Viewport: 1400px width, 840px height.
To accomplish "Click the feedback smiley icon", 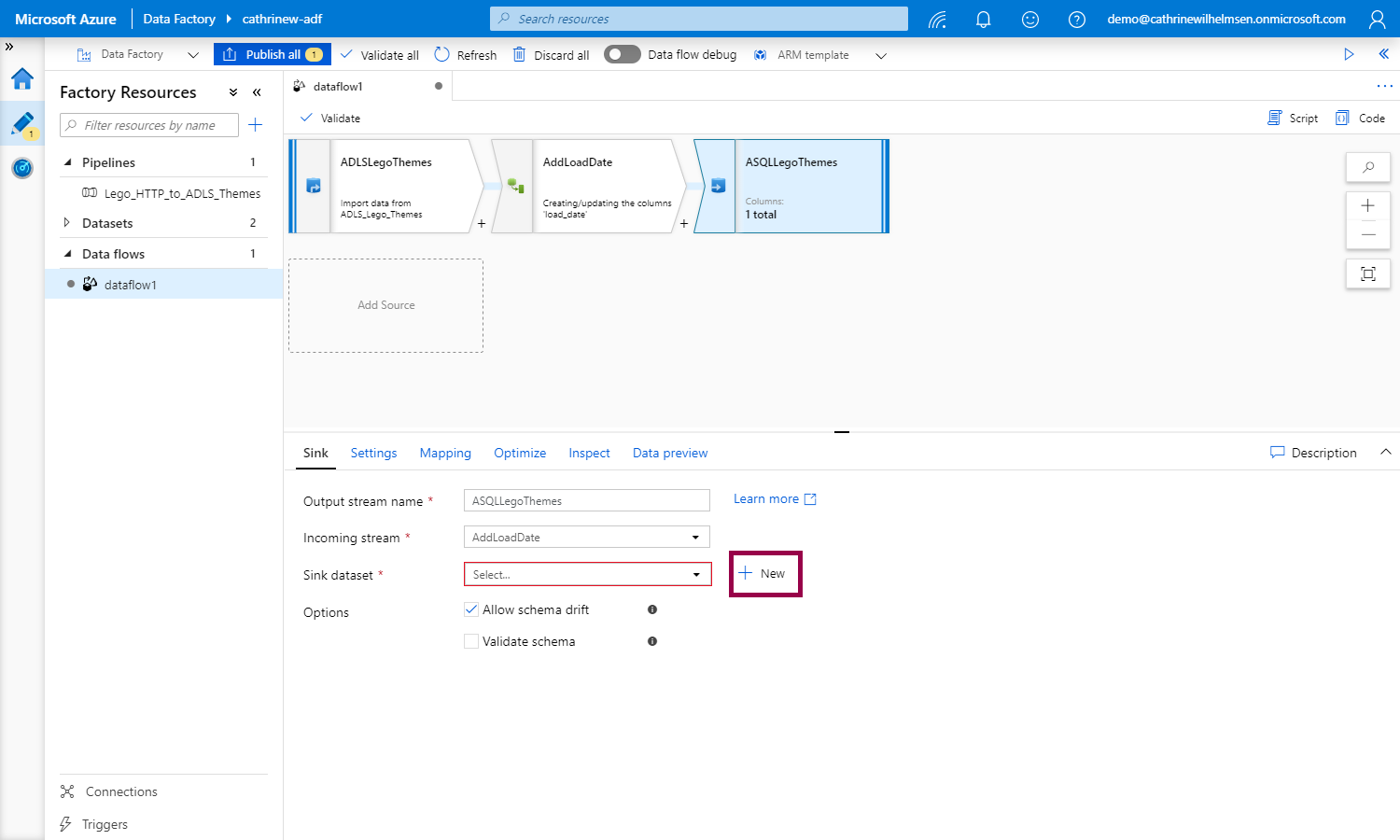I will tap(1029, 20).
